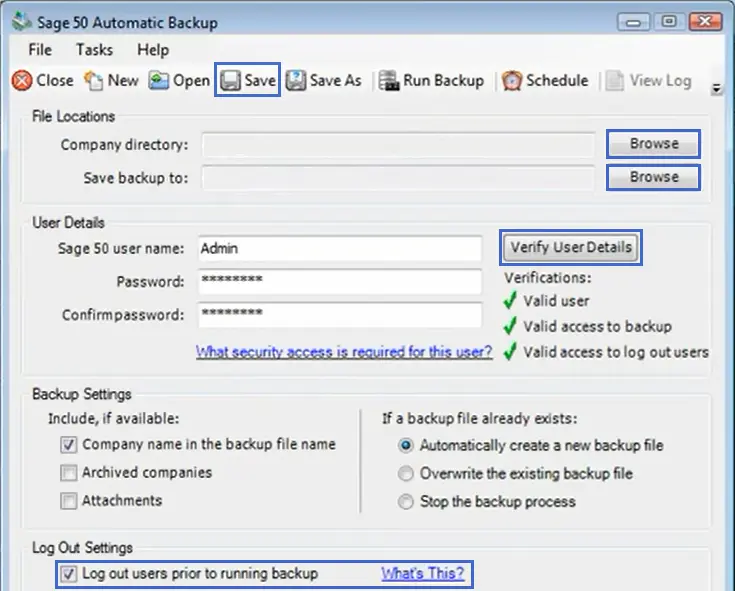Save the current backup configuration
This screenshot has height=591, width=735.
click(248, 80)
